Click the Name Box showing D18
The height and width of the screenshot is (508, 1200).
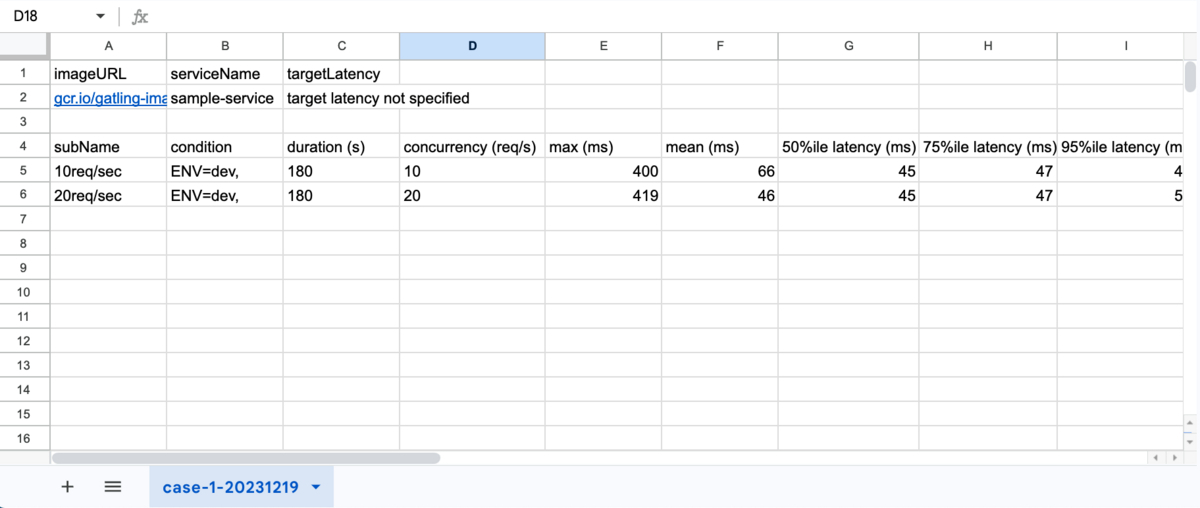45,17
